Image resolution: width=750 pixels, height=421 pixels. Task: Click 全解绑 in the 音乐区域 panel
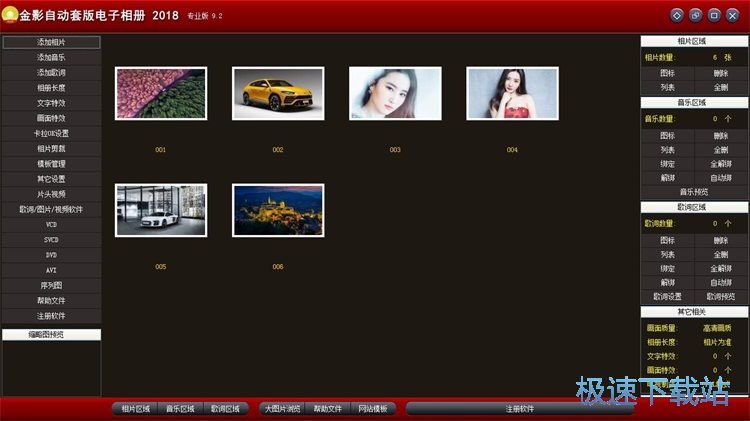pos(721,164)
